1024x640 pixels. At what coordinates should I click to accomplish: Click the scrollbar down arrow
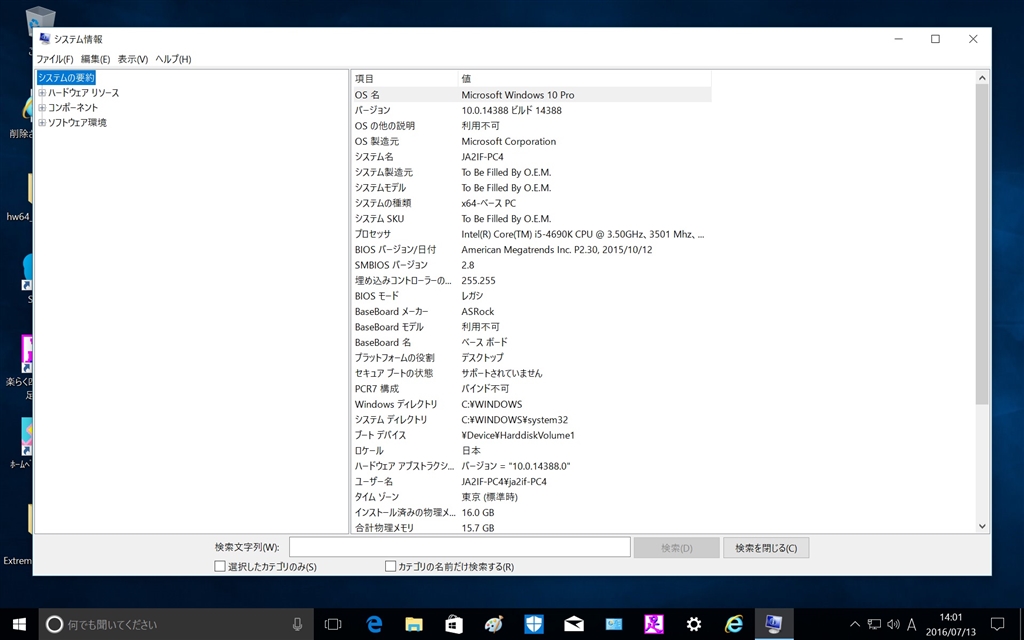982,526
